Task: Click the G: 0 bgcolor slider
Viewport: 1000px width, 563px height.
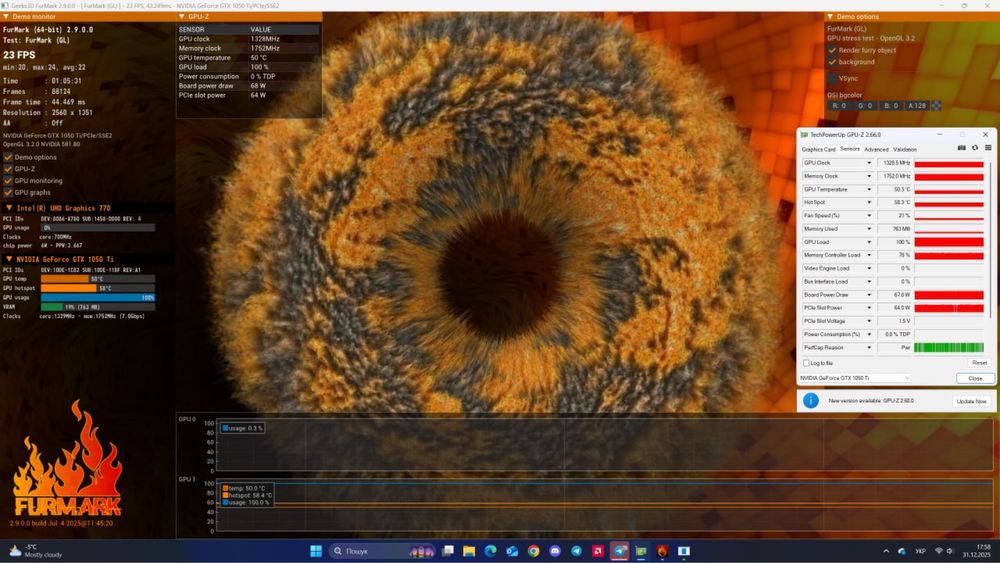Action: [865, 106]
